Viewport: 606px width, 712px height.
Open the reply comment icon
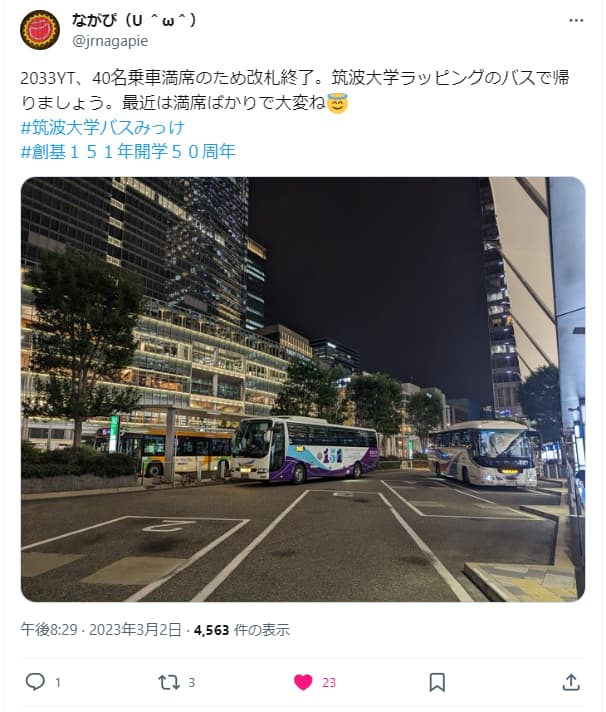(x=35, y=682)
